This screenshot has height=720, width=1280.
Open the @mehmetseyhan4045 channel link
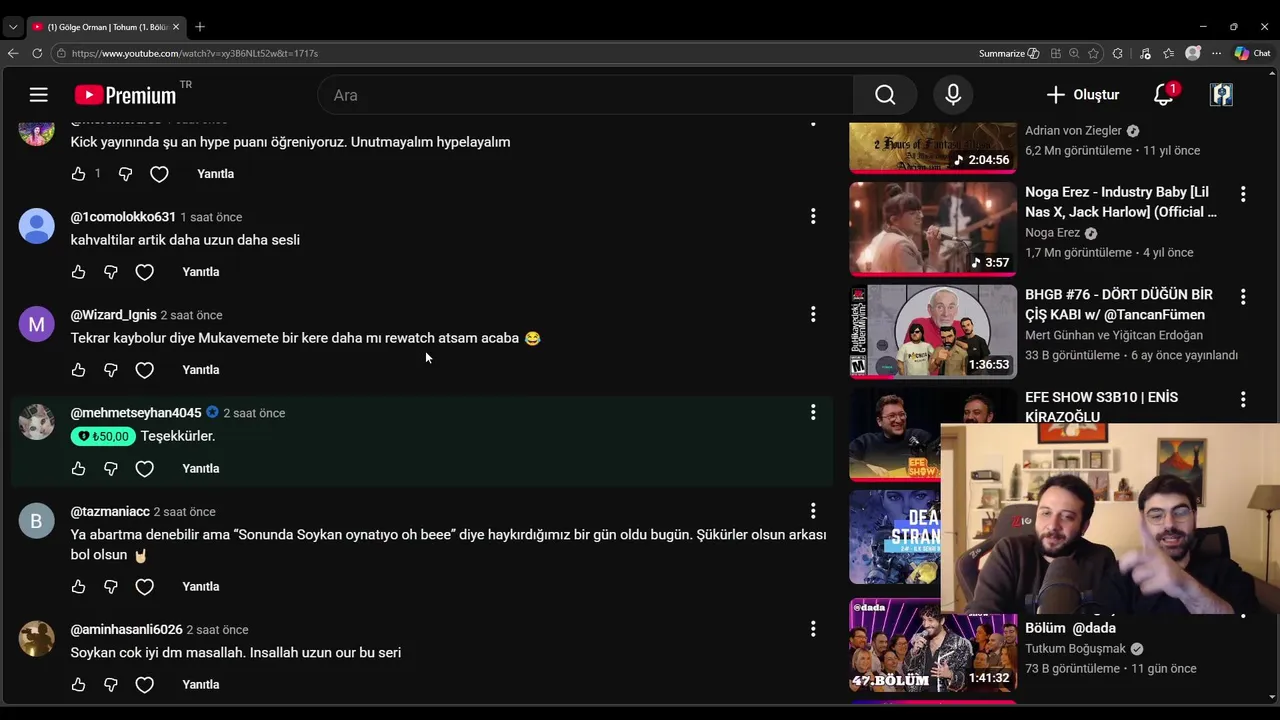(x=136, y=413)
